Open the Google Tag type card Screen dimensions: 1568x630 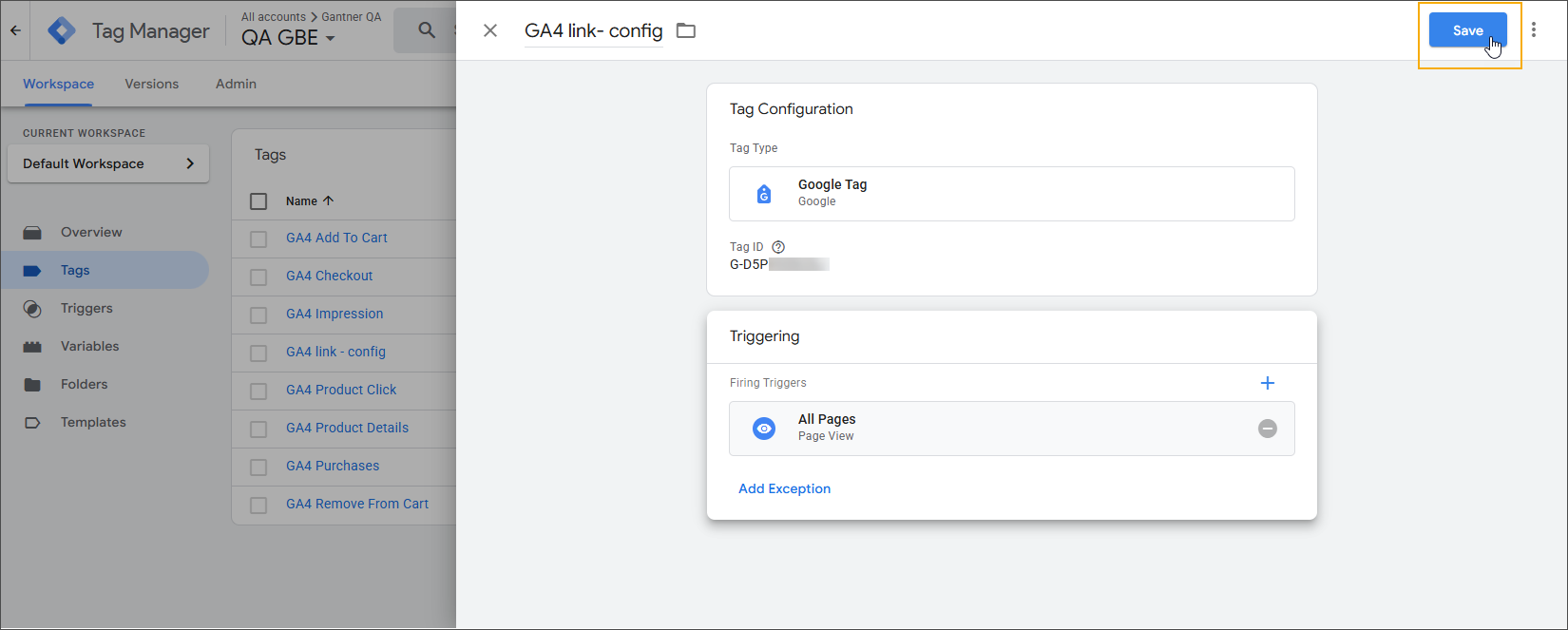1011,194
